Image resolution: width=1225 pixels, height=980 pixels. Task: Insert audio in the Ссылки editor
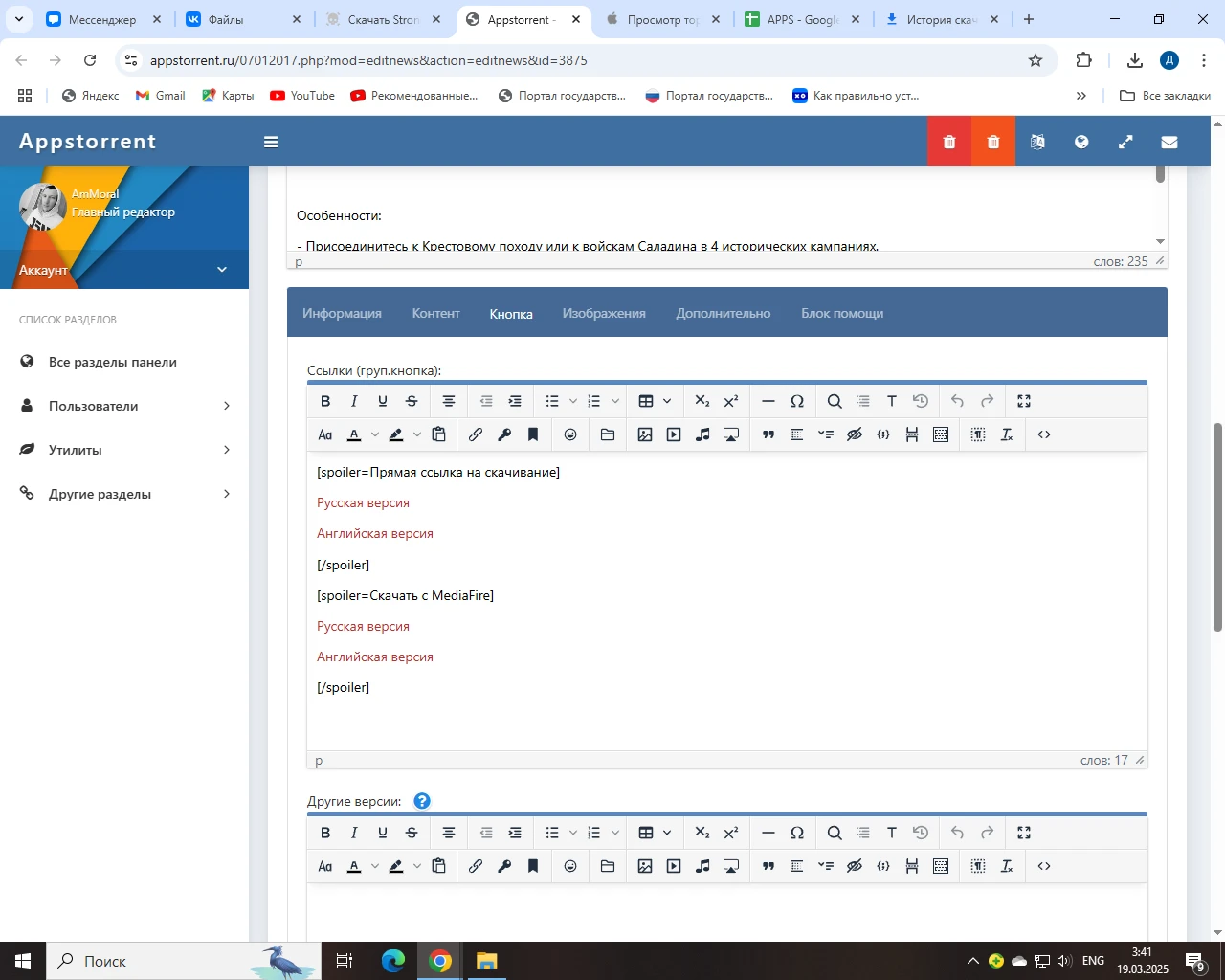tap(702, 434)
